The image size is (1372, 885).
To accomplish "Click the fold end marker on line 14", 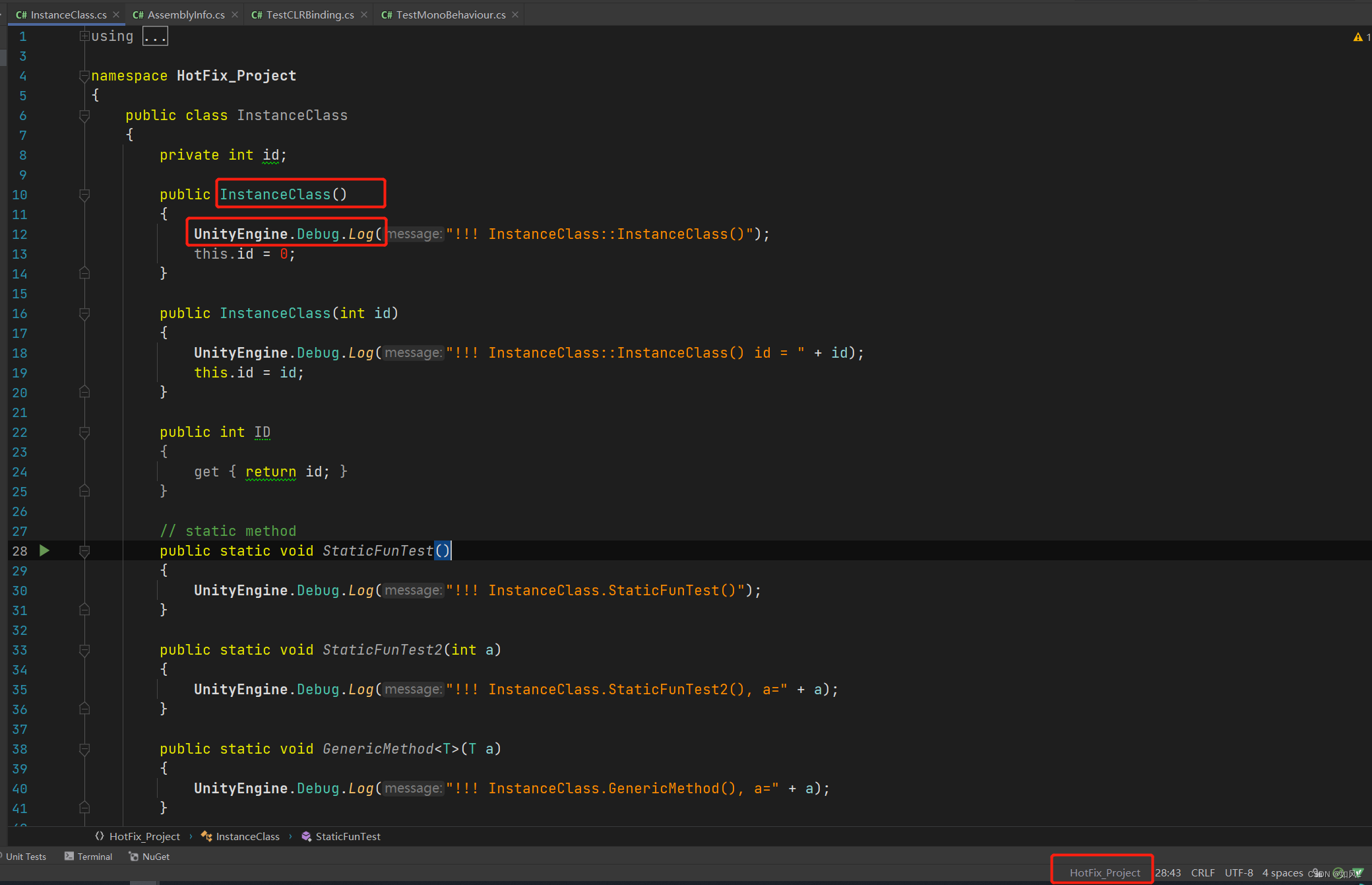I will pyautogui.click(x=84, y=273).
